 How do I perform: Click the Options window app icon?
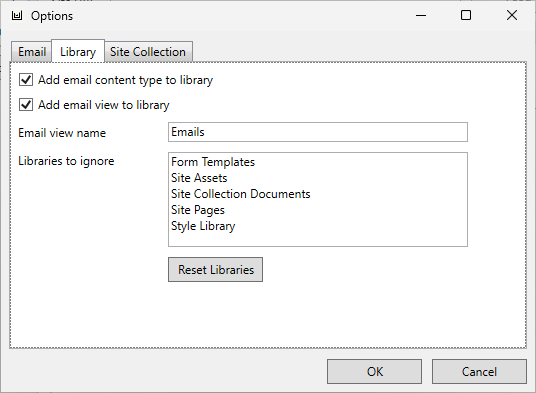[17, 16]
